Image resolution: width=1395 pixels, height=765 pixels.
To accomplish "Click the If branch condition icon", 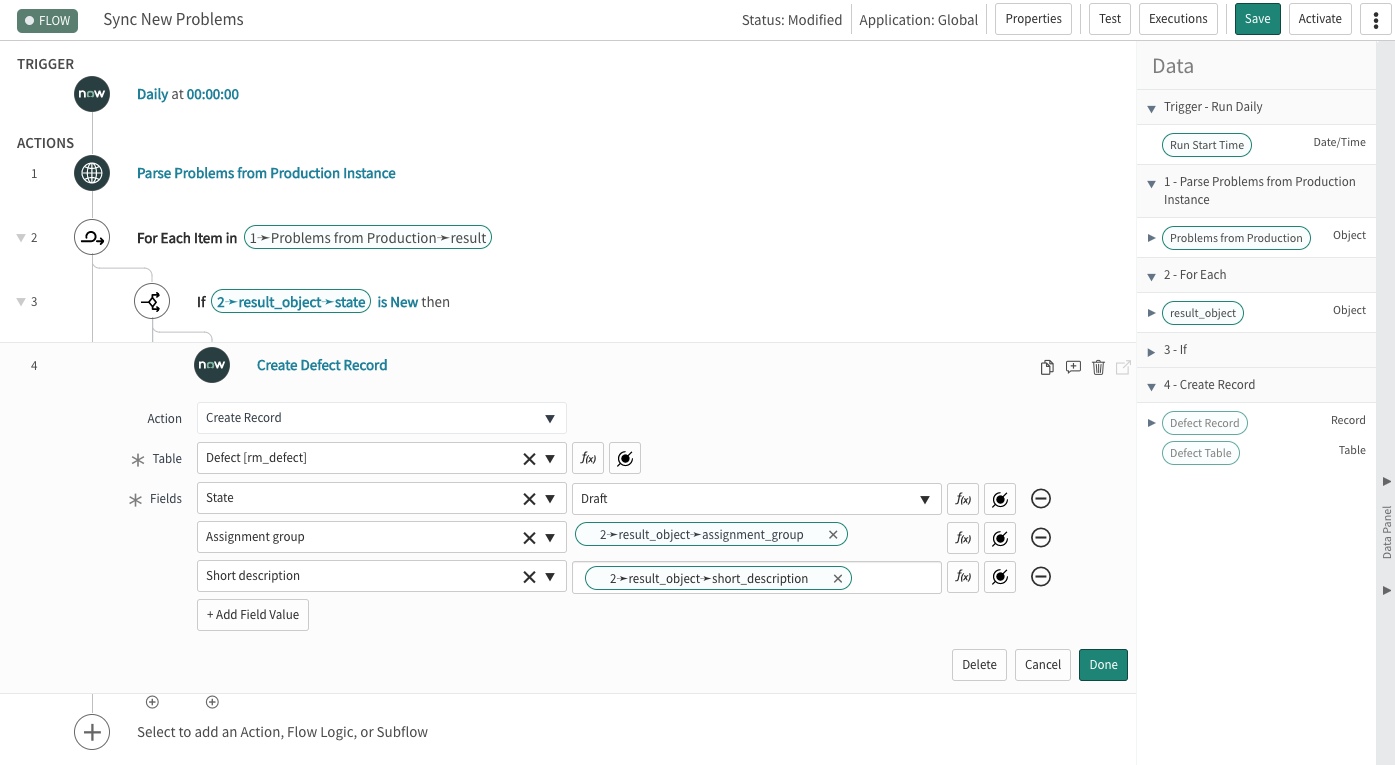I will 152,301.
